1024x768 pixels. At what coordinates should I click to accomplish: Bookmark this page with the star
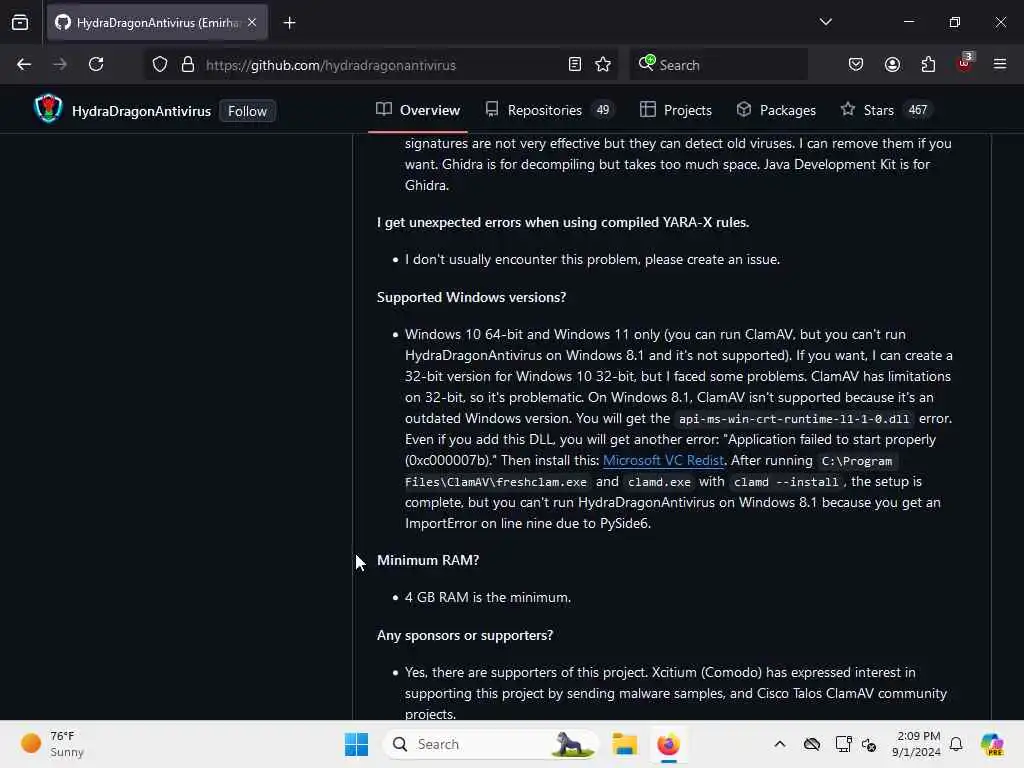coord(603,64)
